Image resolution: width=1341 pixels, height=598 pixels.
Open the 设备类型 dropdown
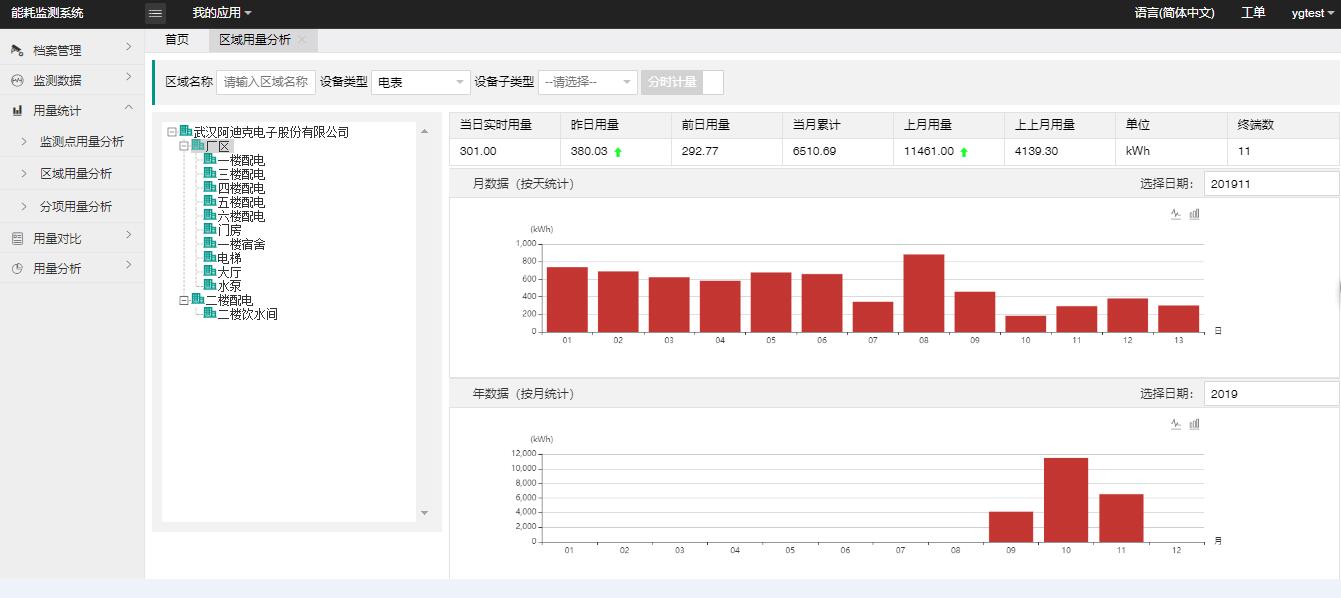pos(420,82)
